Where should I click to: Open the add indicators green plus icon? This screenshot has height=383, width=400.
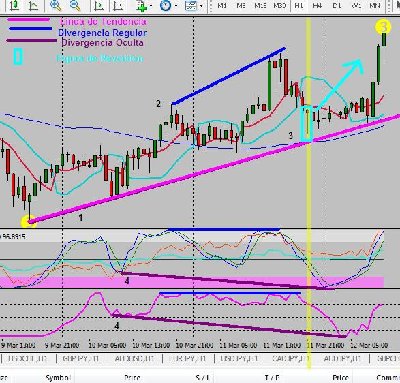click(x=142, y=5)
